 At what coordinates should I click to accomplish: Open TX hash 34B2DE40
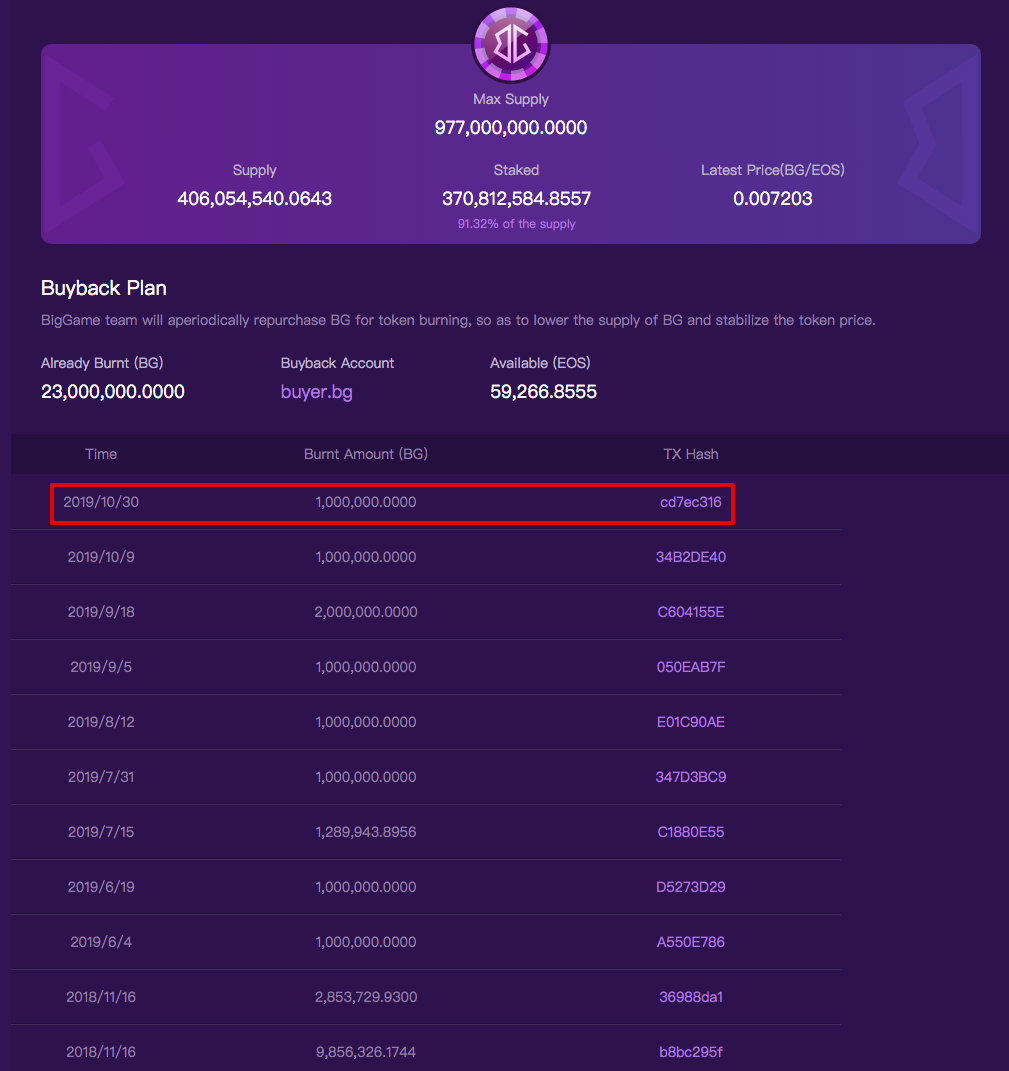click(691, 557)
